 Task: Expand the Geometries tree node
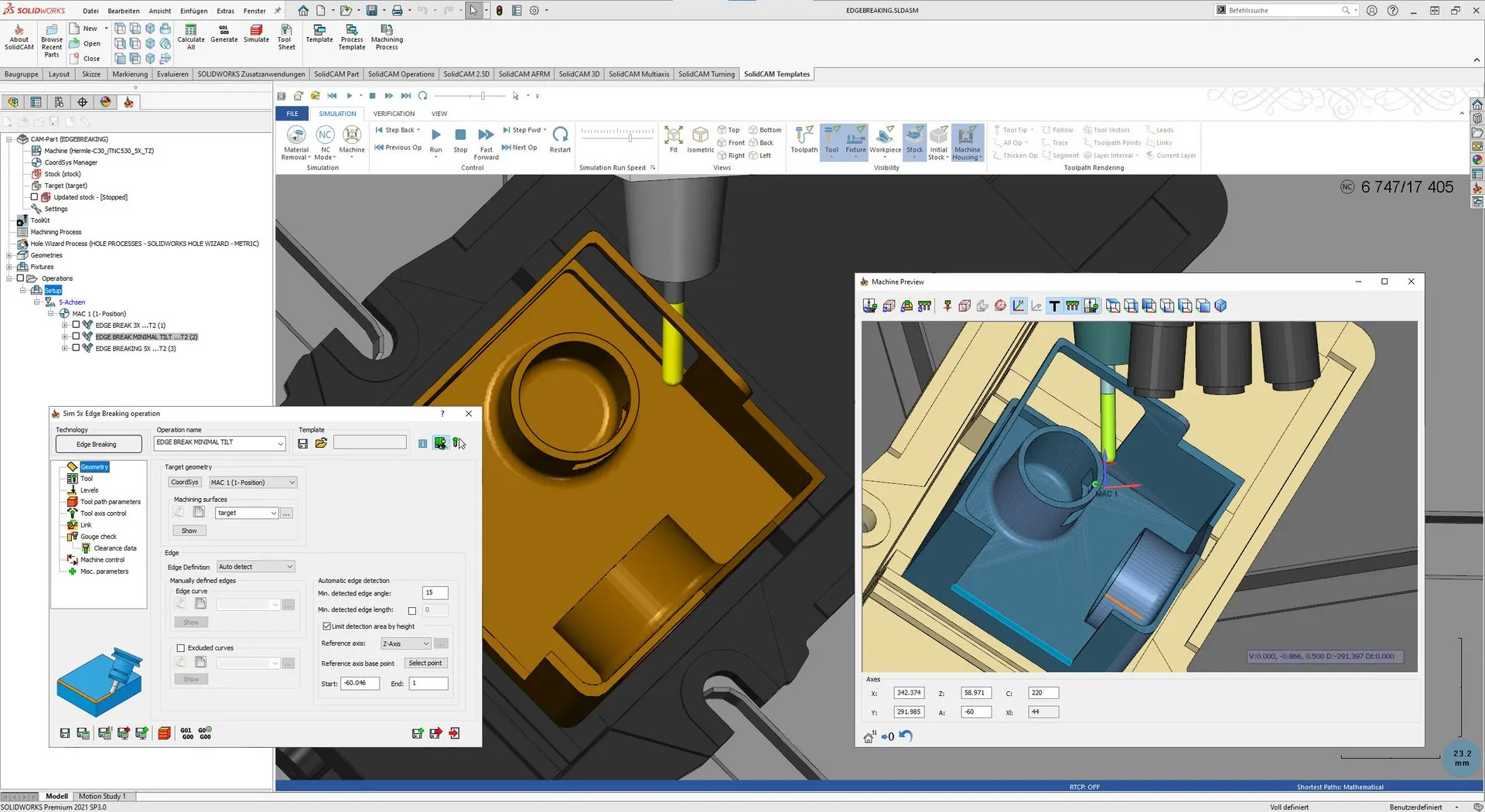coord(9,255)
